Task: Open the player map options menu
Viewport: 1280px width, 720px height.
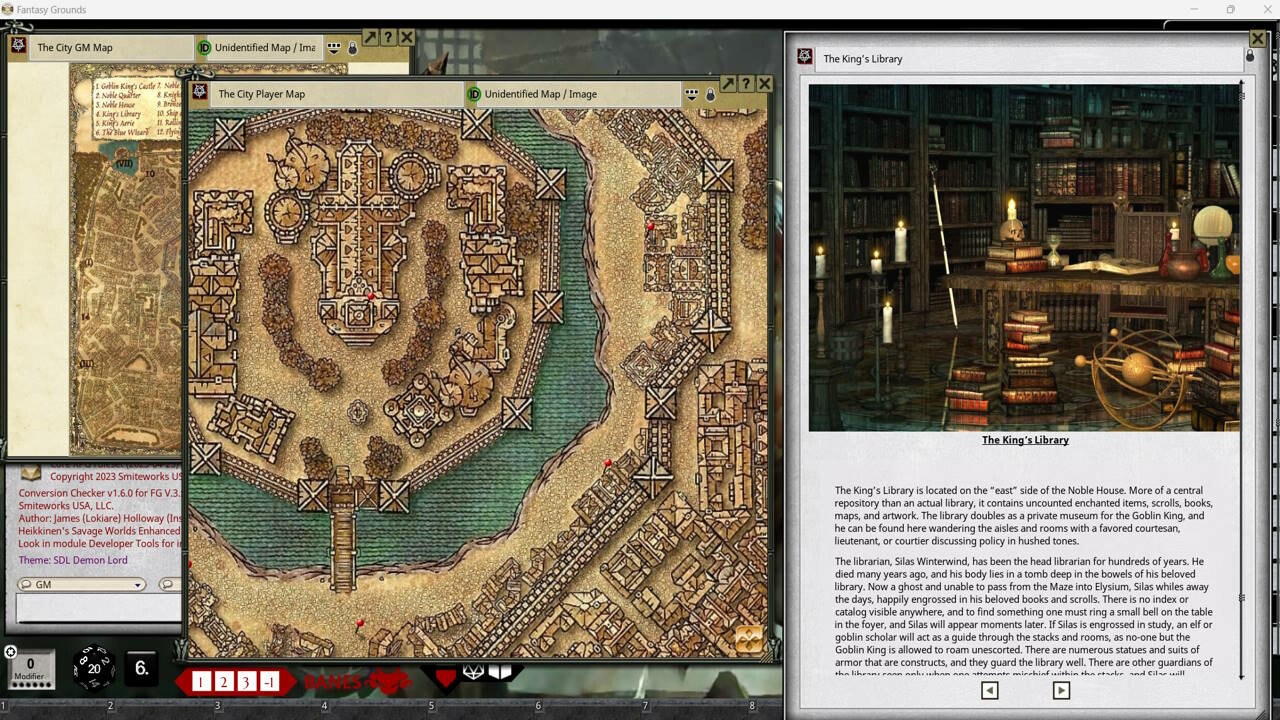Action: 691,93
